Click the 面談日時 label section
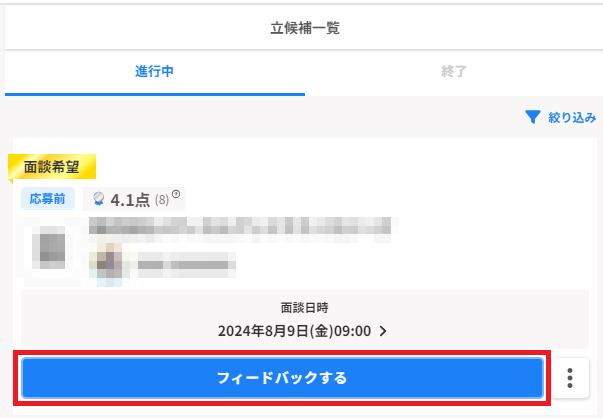This screenshot has width=603, height=418. [305, 308]
